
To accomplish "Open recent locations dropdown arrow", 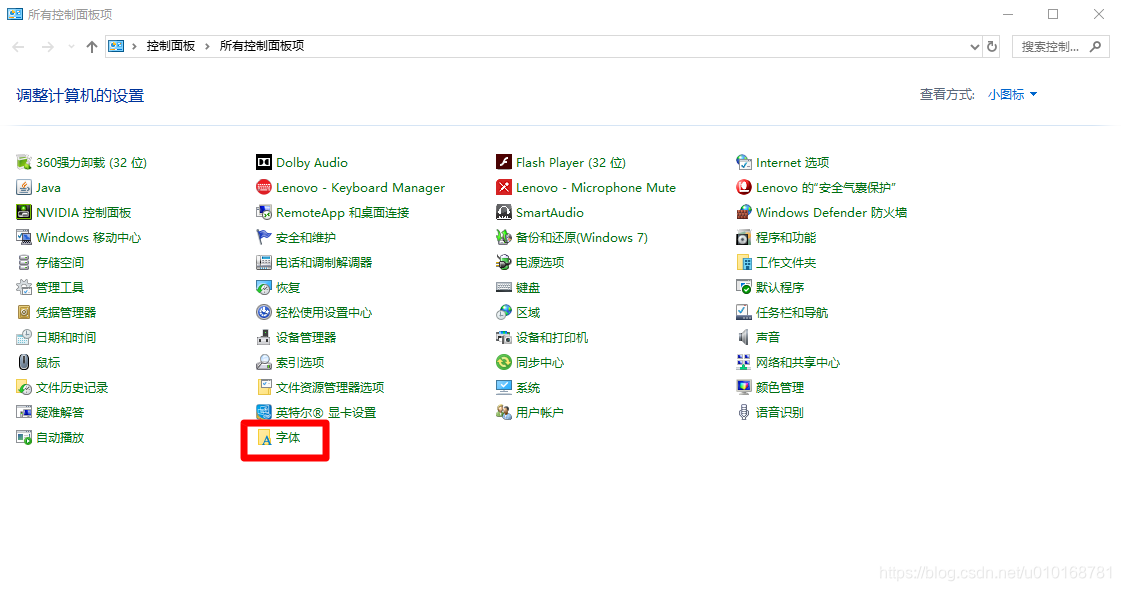I will pyautogui.click(x=71, y=46).
